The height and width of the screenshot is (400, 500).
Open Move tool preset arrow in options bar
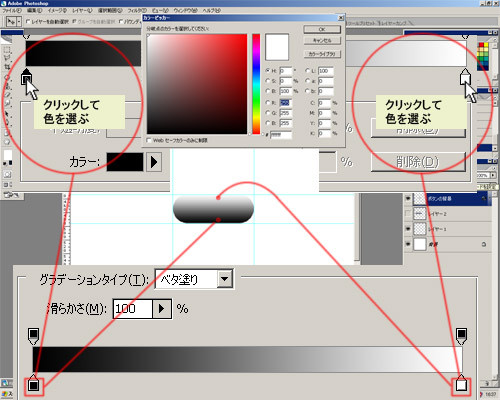pyautogui.click(x=19, y=22)
